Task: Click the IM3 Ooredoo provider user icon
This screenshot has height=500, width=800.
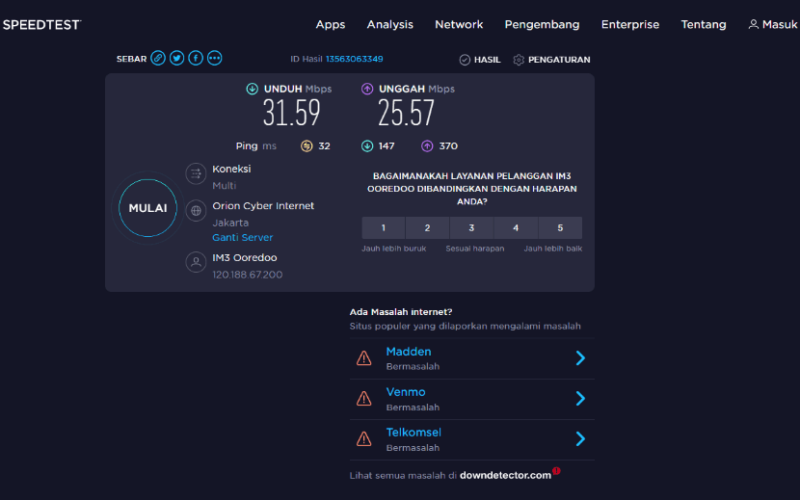Action: coord(196,262)
